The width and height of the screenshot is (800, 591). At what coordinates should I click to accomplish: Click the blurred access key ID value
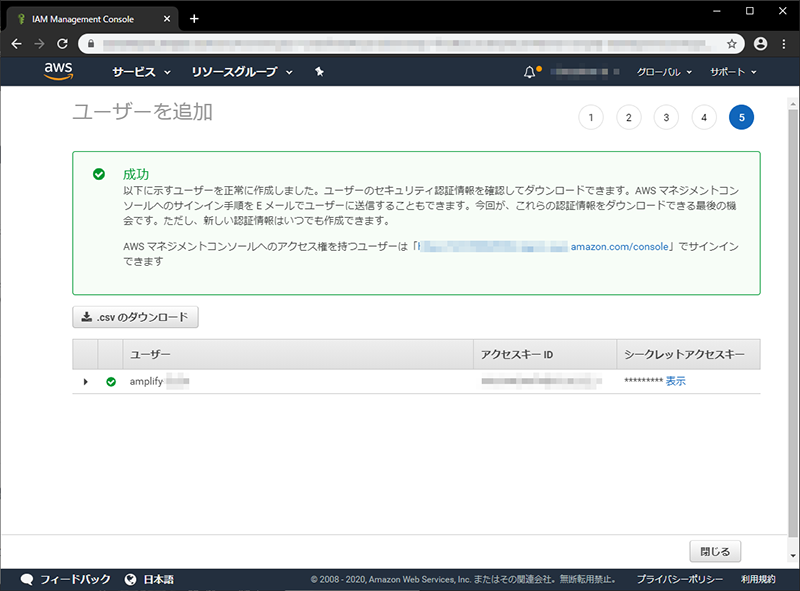click(x=541, y=381)
